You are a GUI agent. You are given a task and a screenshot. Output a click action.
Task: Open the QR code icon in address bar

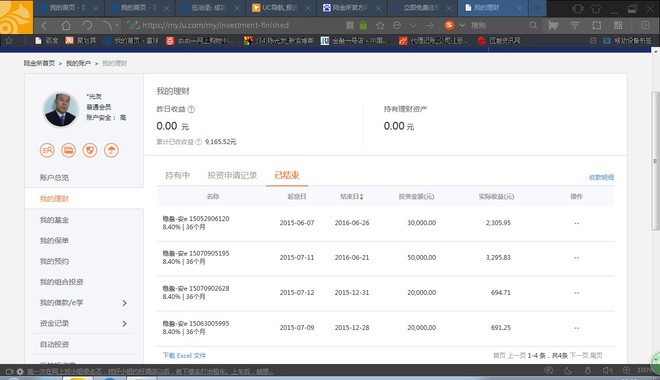click(x=350, y=25)
